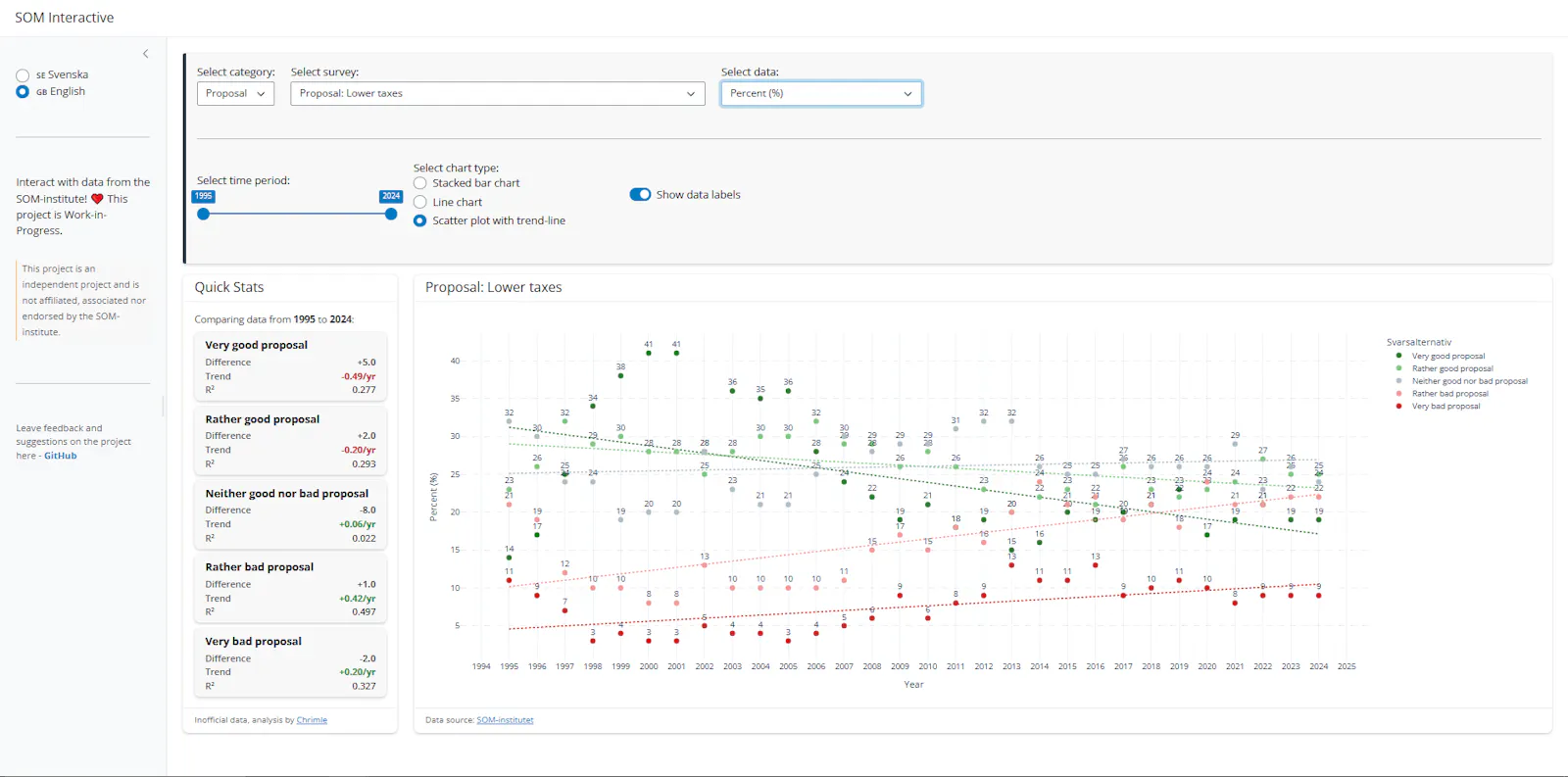
Task: Toggle the Show data labels switch
Action: pos(640,195)
